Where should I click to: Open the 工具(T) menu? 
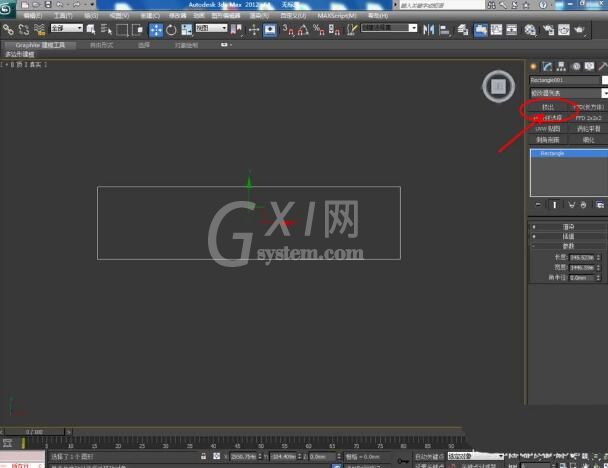coord(63,16)
